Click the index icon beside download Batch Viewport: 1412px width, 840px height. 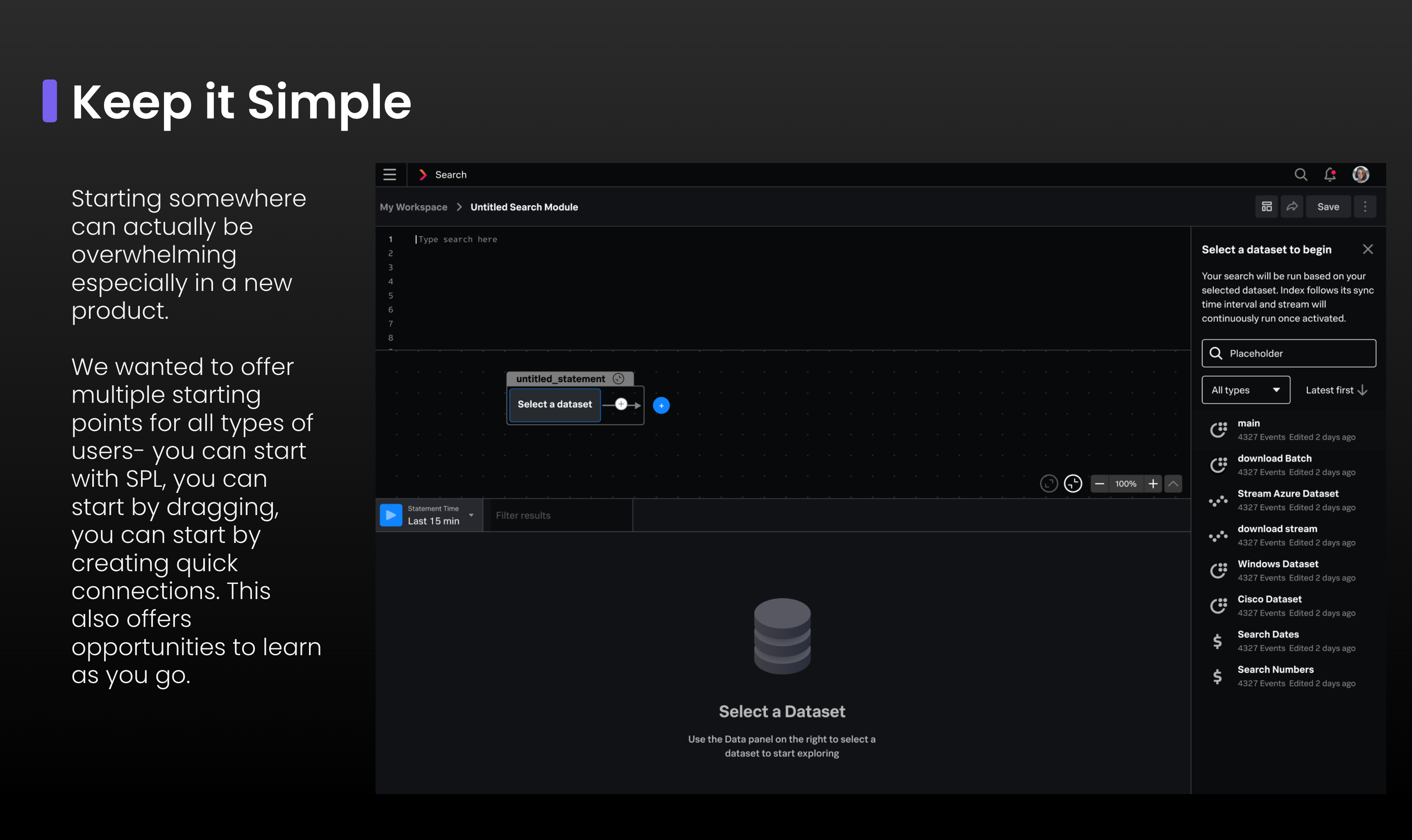click(x=1218, y=465)
